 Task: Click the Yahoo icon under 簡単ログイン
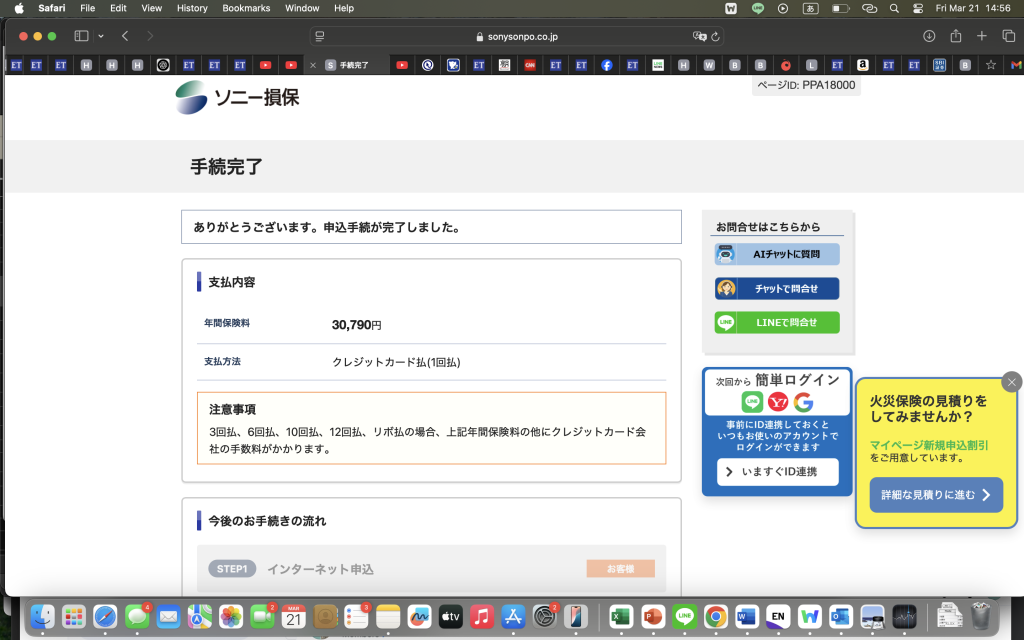(x=778, y=402)
